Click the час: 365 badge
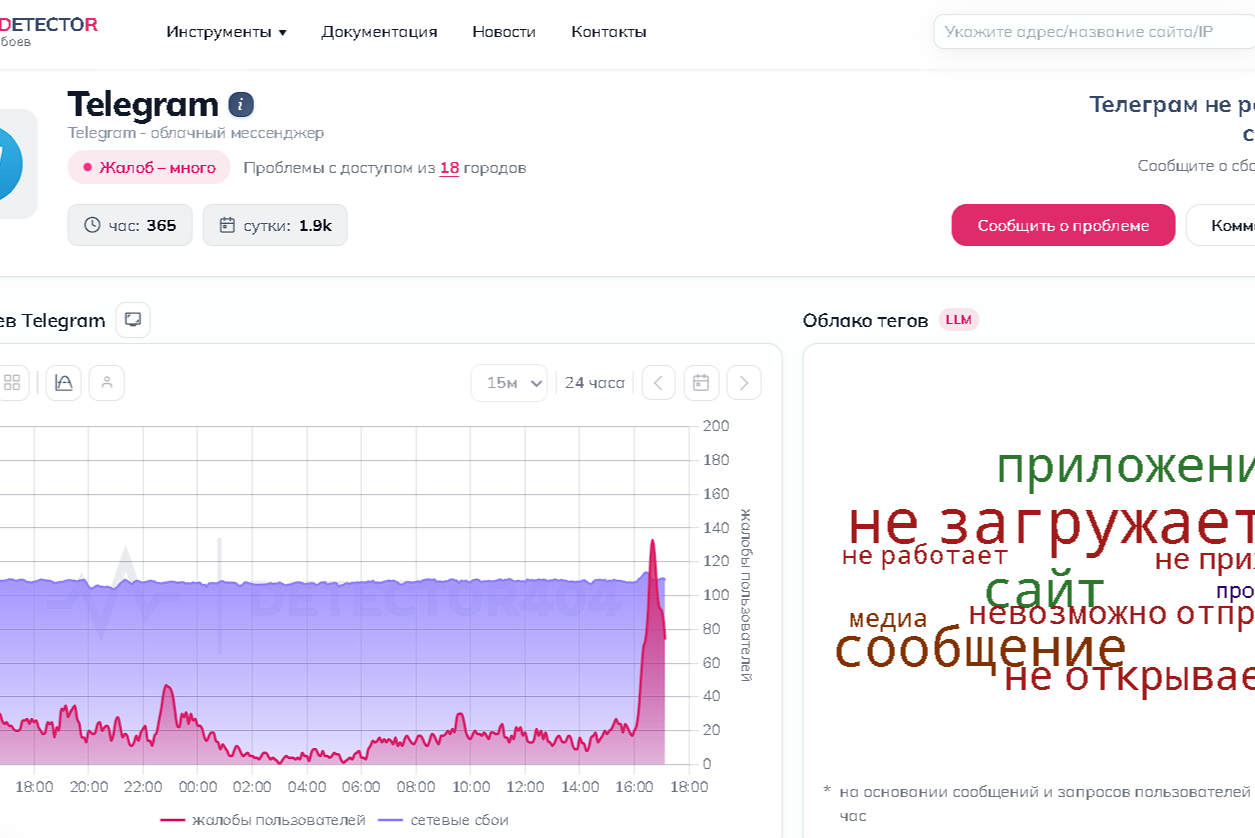Screen dimensions: 1255x838 [x=130, y=225]
